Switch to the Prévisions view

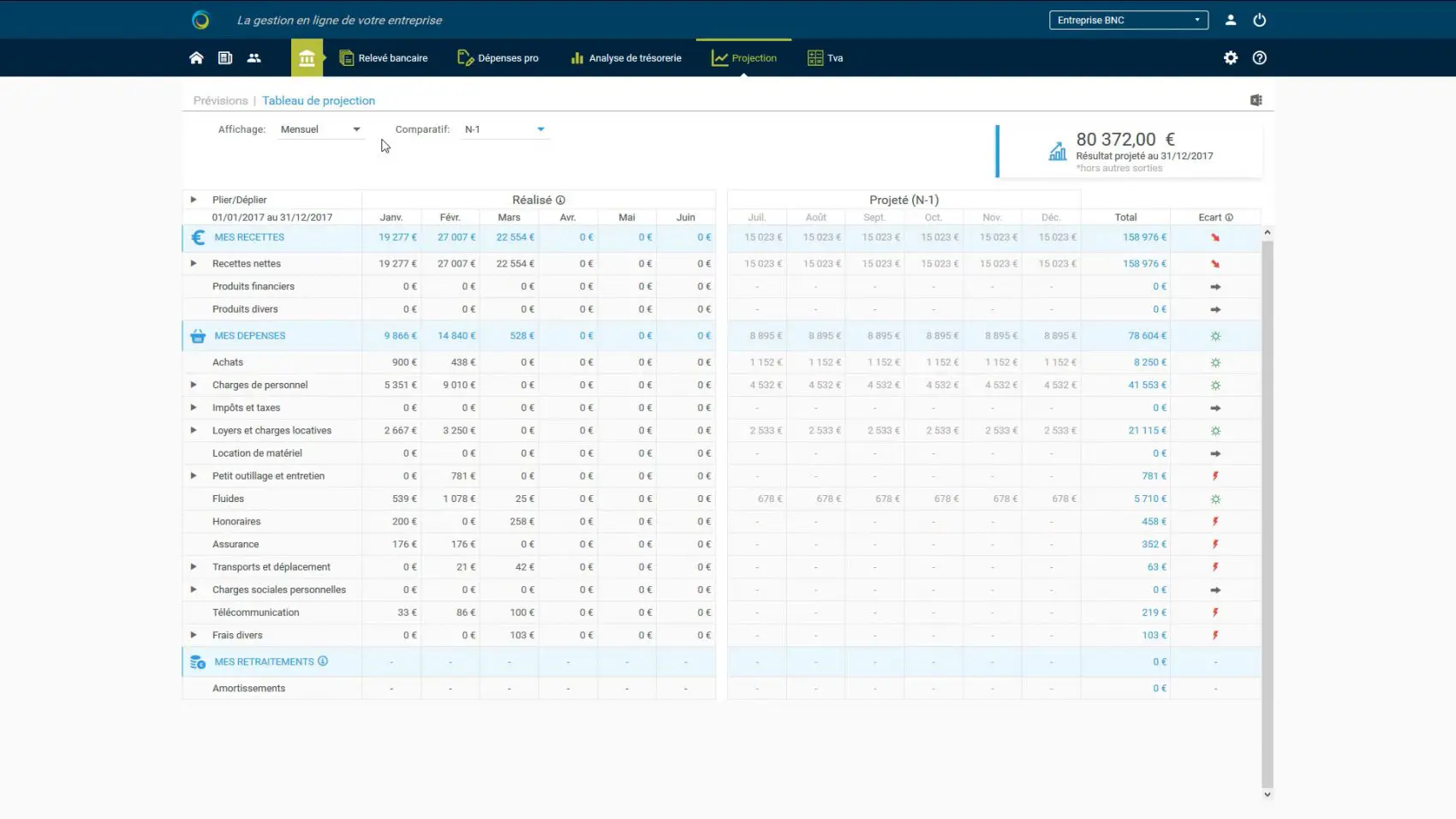coord(220,100)
